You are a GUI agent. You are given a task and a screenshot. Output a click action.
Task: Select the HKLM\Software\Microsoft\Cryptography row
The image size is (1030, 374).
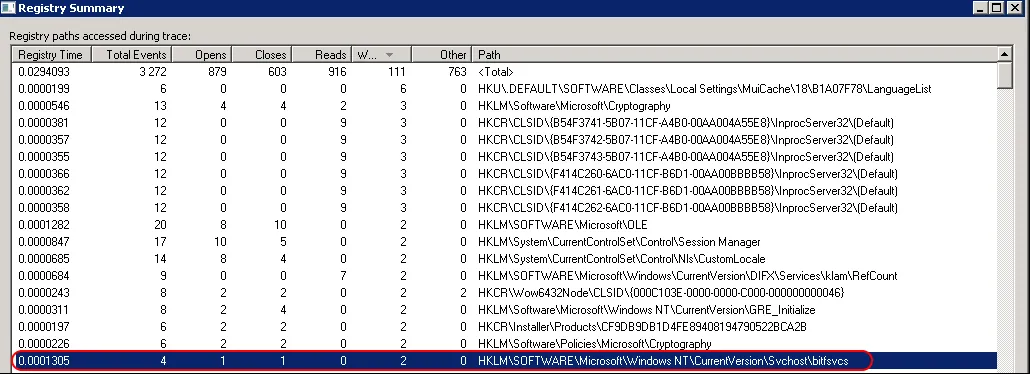[504, 106]
